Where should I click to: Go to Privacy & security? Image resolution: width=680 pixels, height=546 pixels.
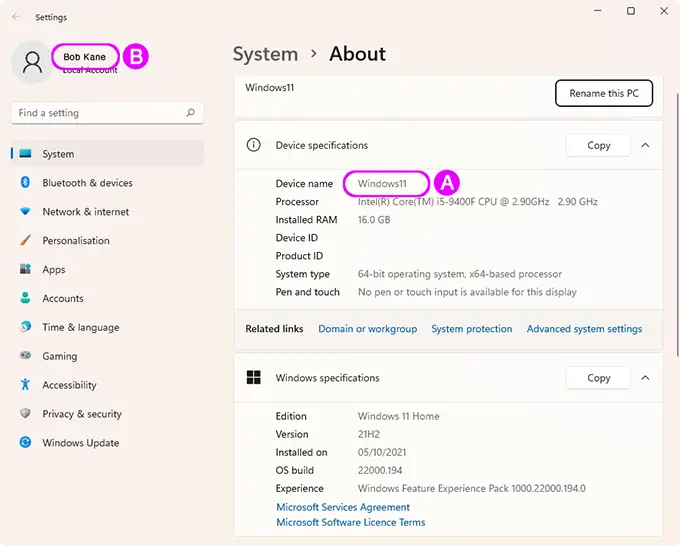click(x=108, y=414)
